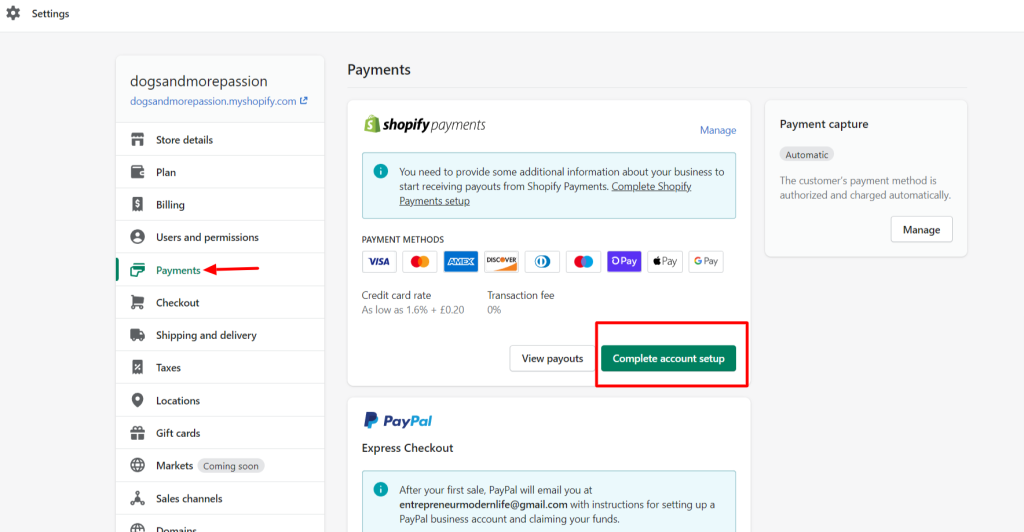The height and width of the screenshot is (532, 1024).
Task: Click the View payouts button
Action: pyautogui.click(x=552, y=358)
